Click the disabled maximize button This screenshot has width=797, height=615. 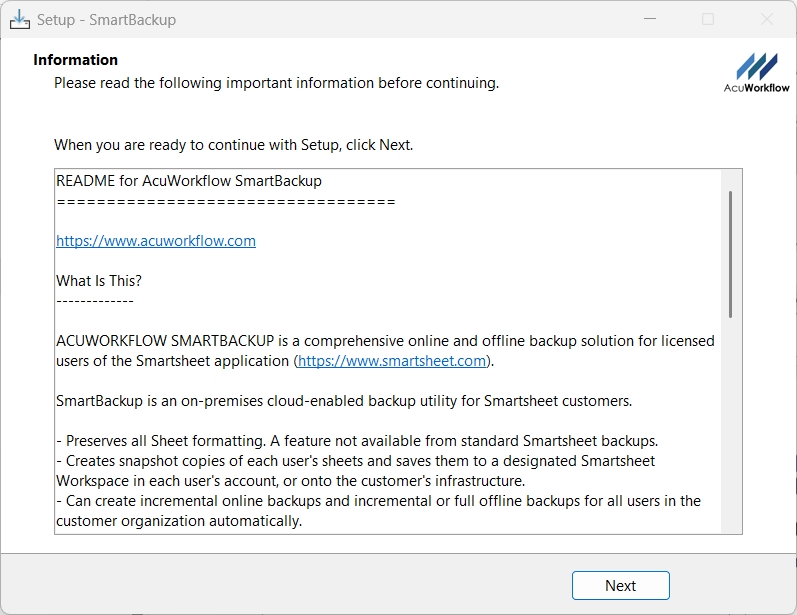[708, 20]
